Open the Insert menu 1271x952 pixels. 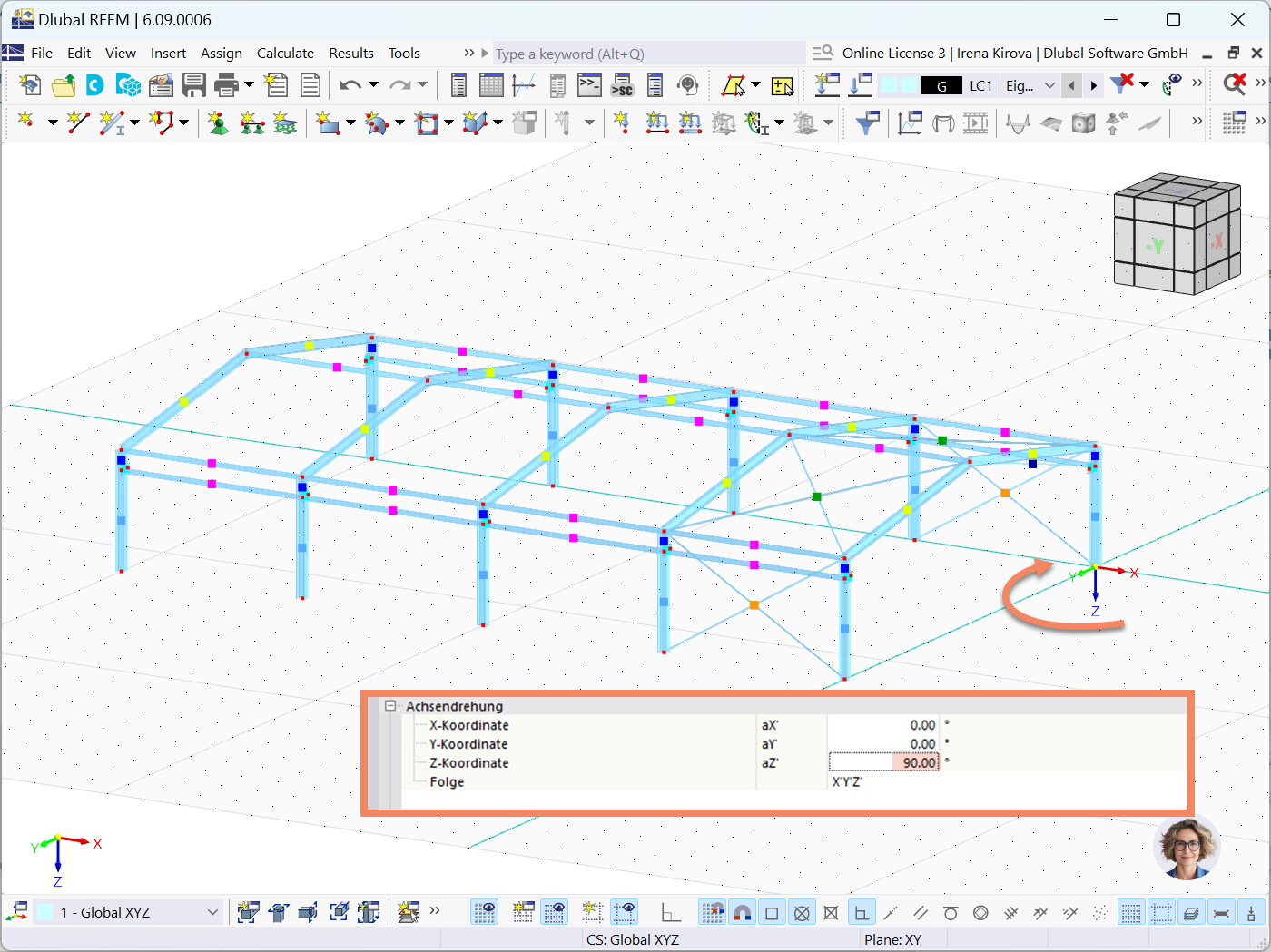[x=168, y=53]
